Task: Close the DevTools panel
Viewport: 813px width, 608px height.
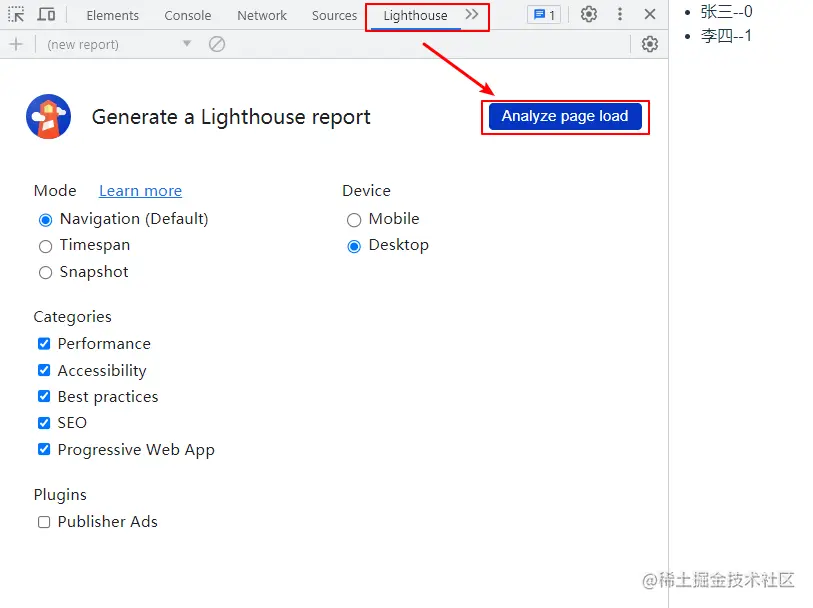Action: point(650,15)
